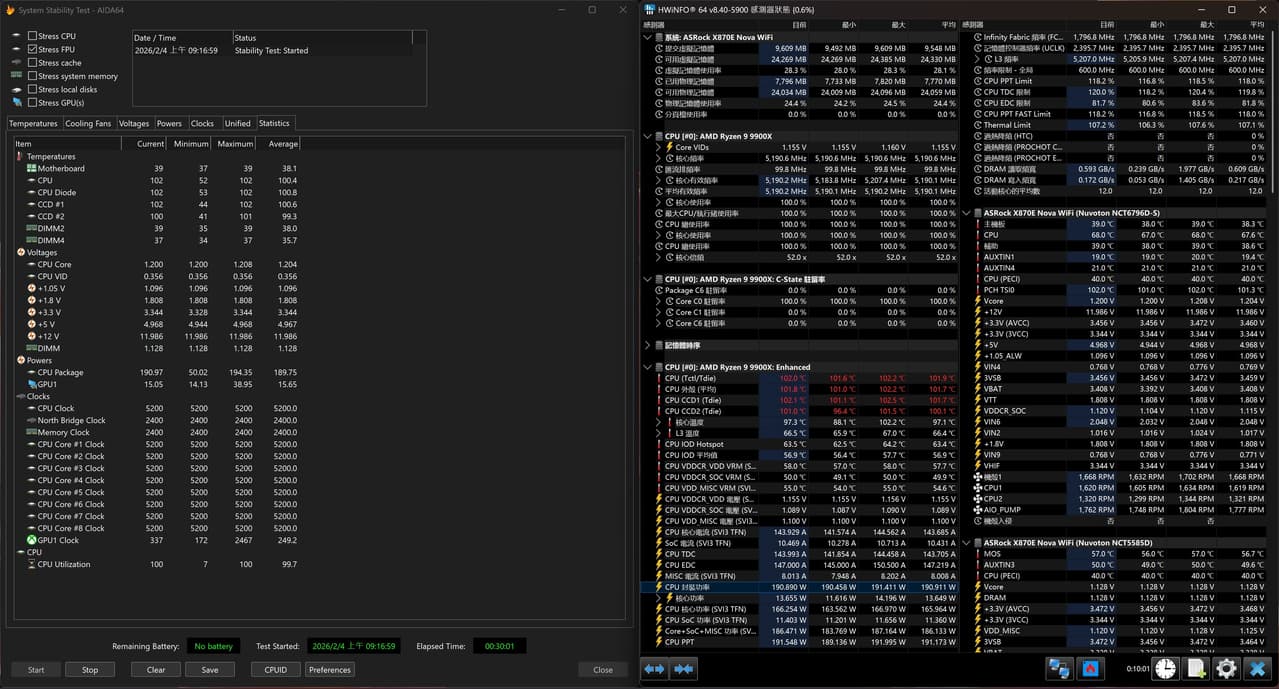Image resolution: width=1279 pixels, height=689 pixels.
Task: Open CPUID from AIDA64
Action: click(x=276, y=670)
